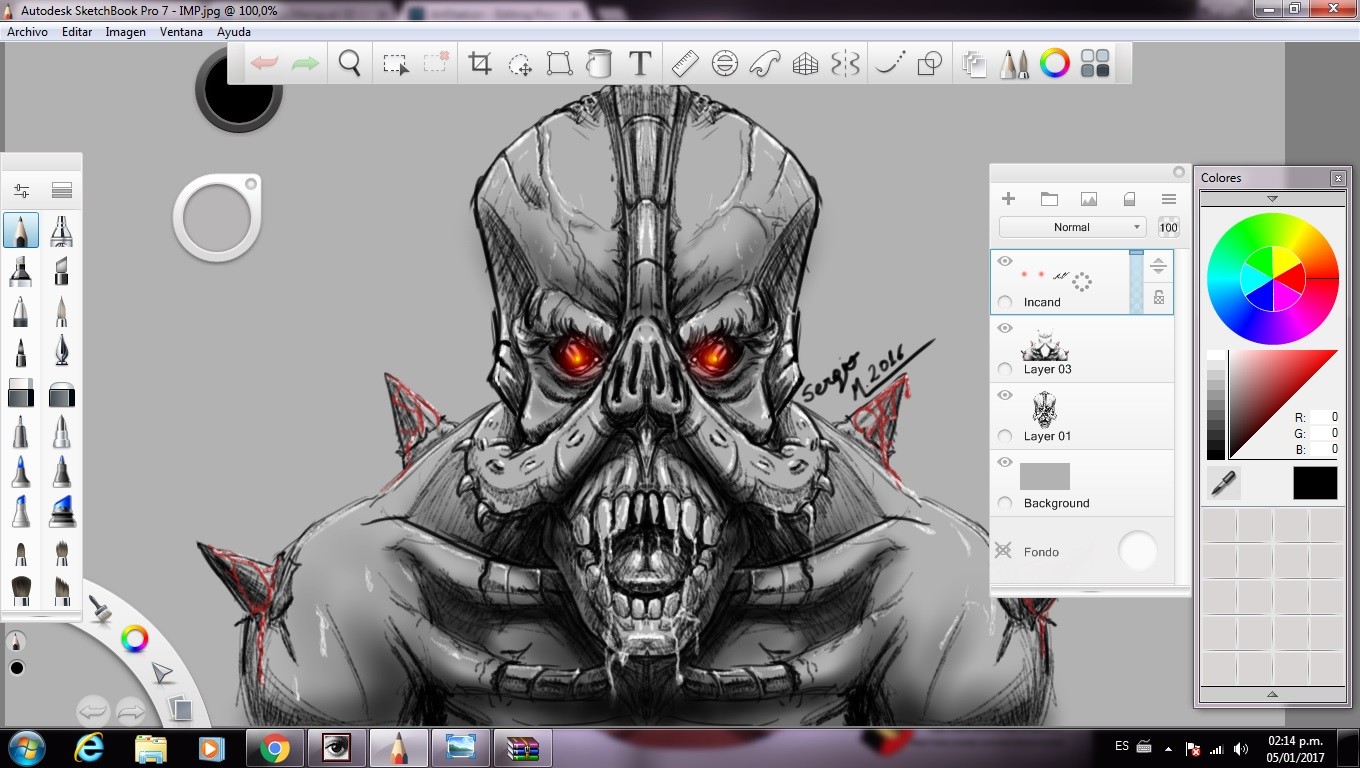The width and height of the screenshot is (1360, 768).
Task: Select the Text tool
Action: (x=640, y=64)
